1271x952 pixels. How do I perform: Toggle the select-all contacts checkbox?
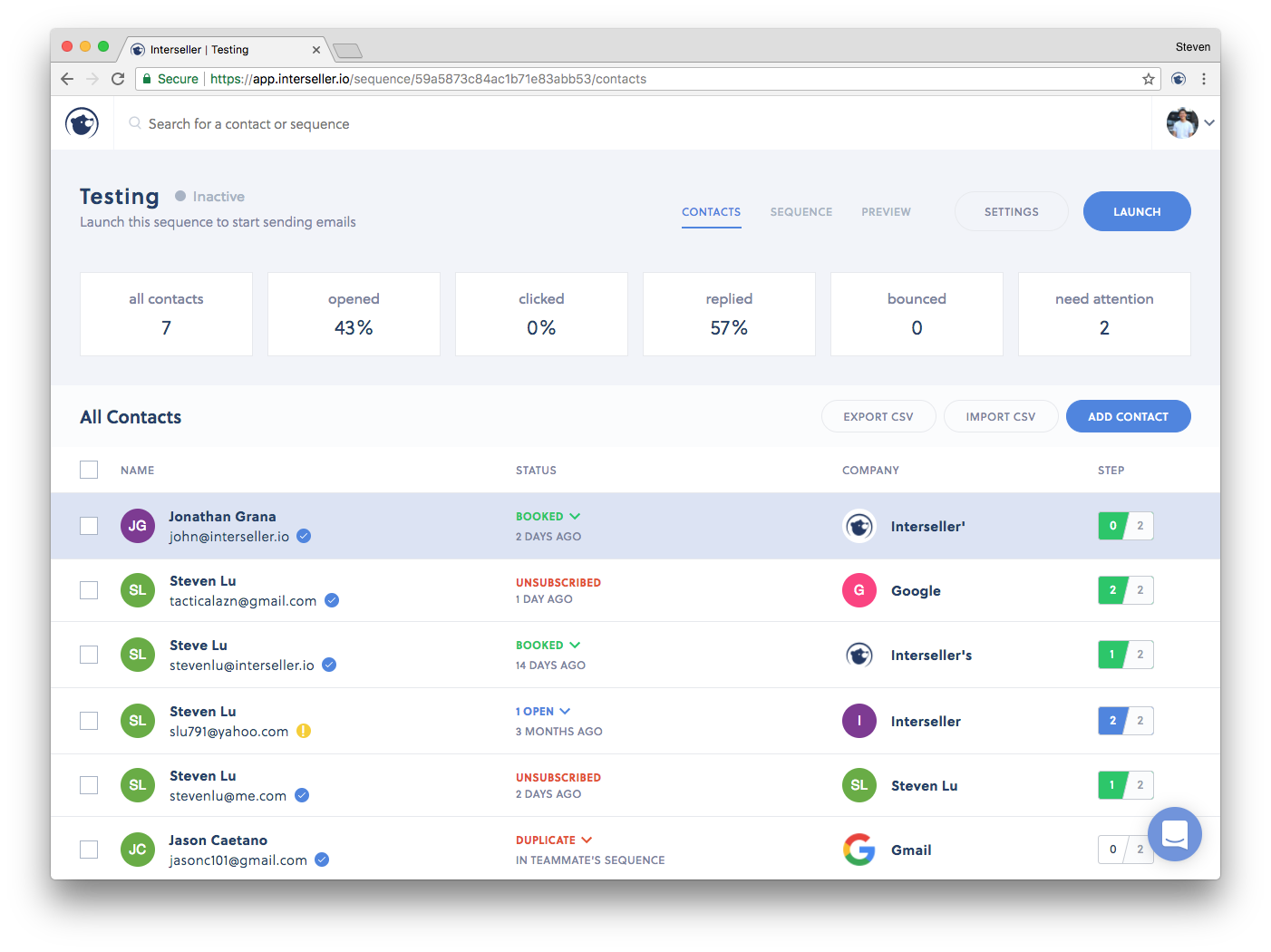click(89, 470)
